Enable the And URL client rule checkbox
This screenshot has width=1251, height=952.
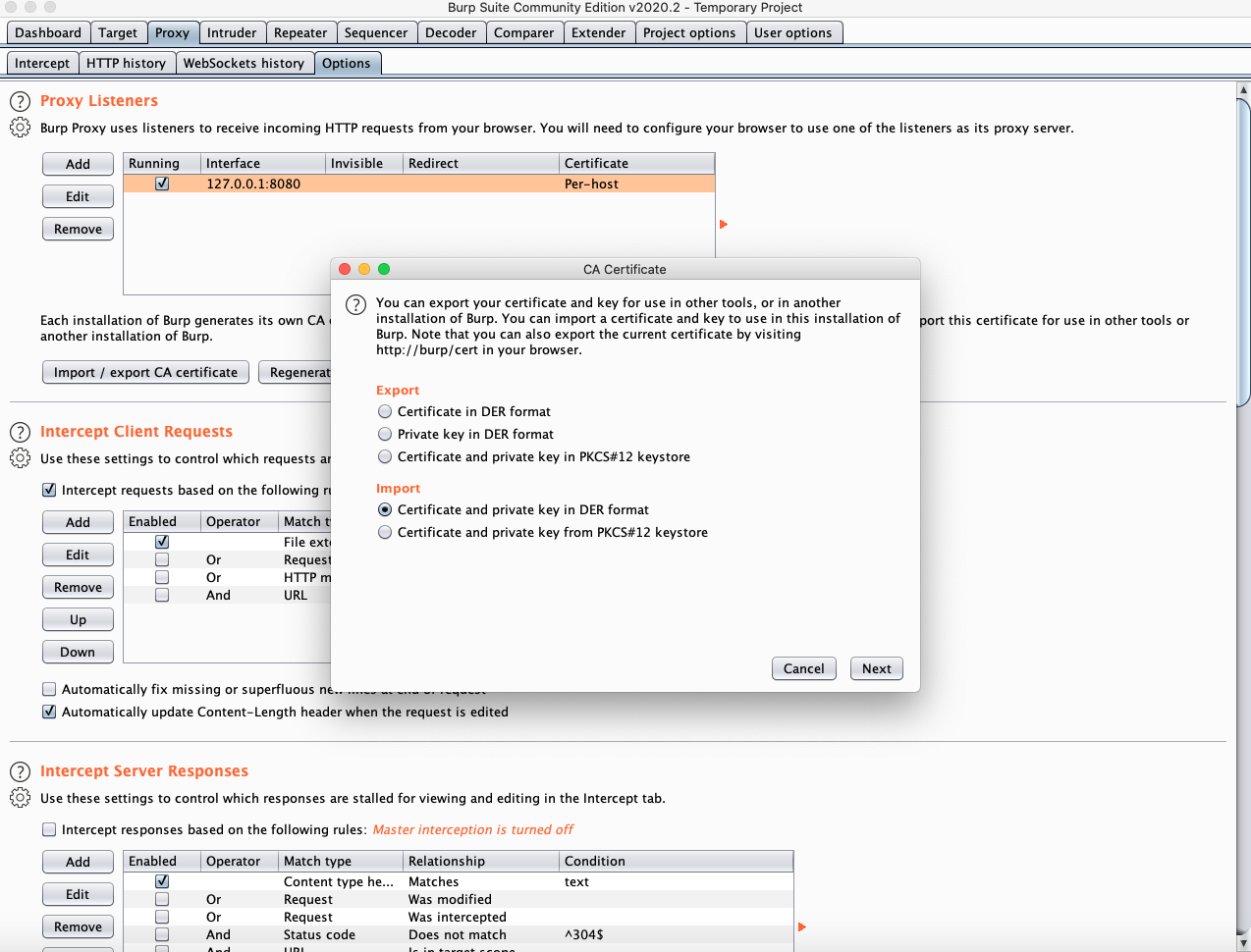point(162,595)
